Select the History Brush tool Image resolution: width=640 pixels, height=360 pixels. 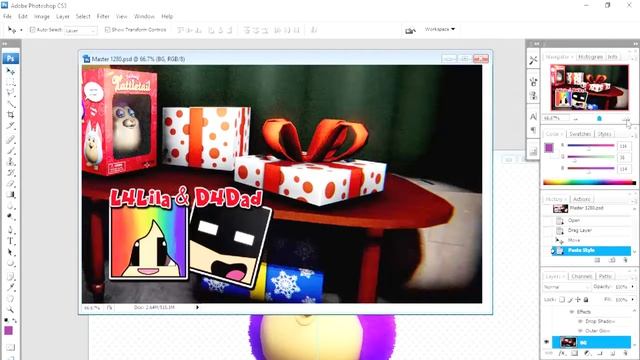[x=10, y=173]
